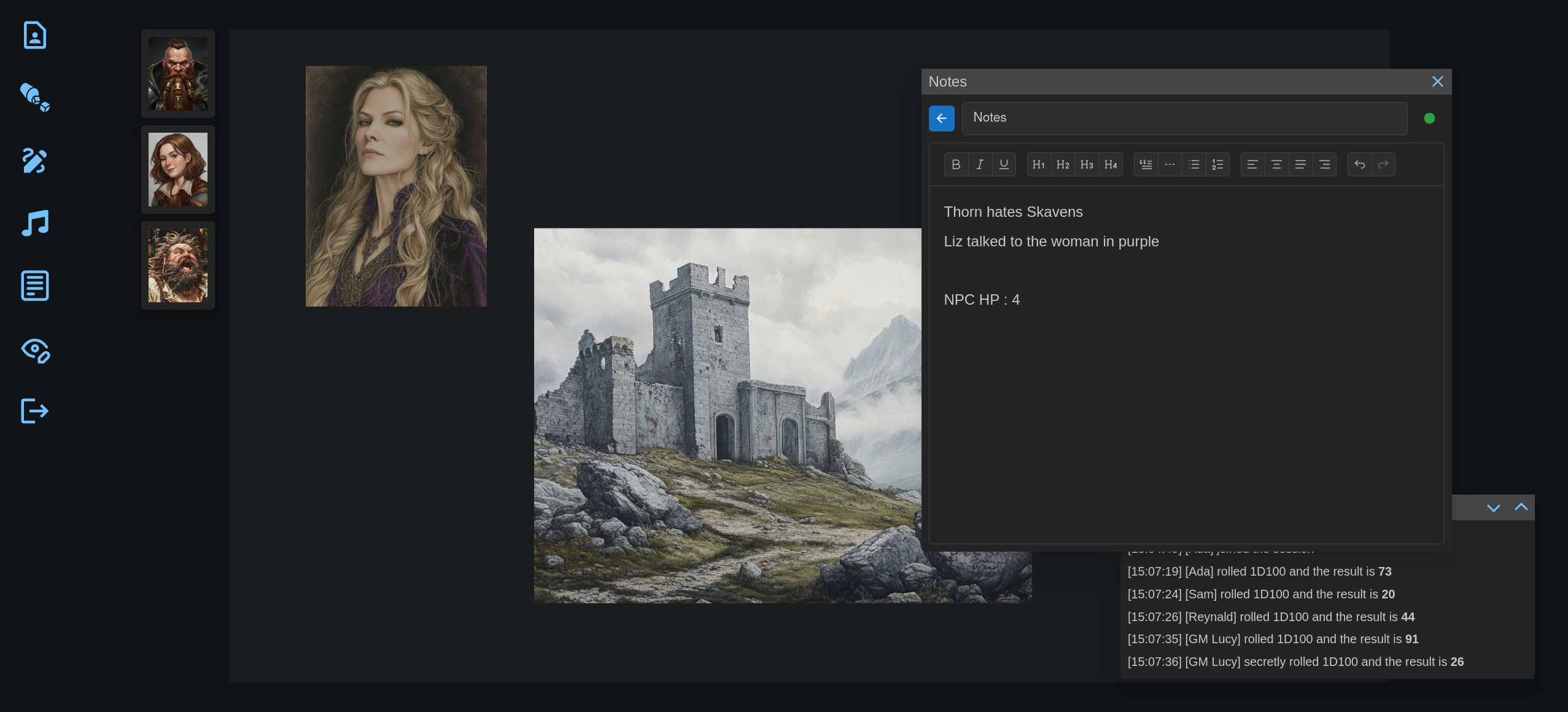The image size is (1568, 712).
Task: Click the logout icon
Action: 34,411
